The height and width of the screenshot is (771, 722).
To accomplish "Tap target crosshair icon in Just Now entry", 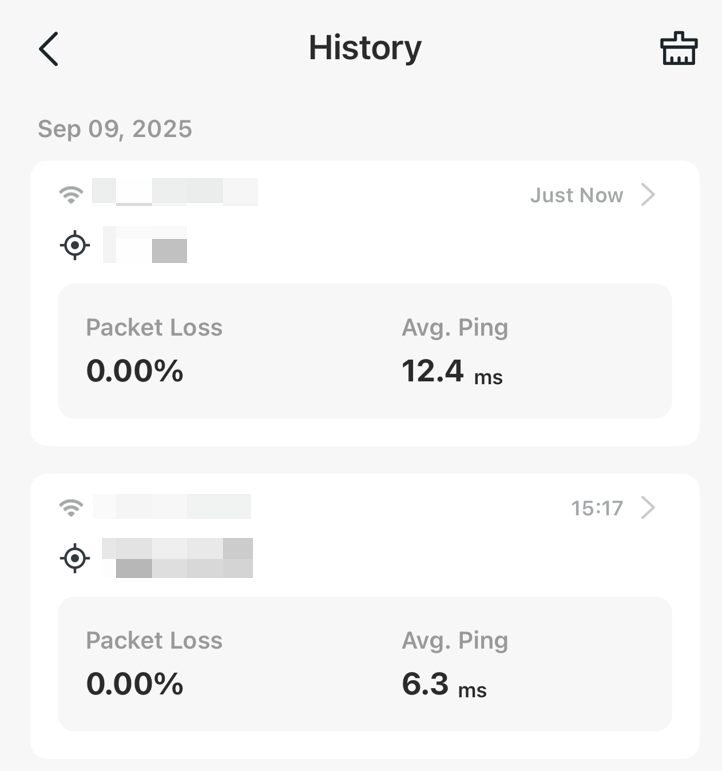I will [x=75, y=245].
